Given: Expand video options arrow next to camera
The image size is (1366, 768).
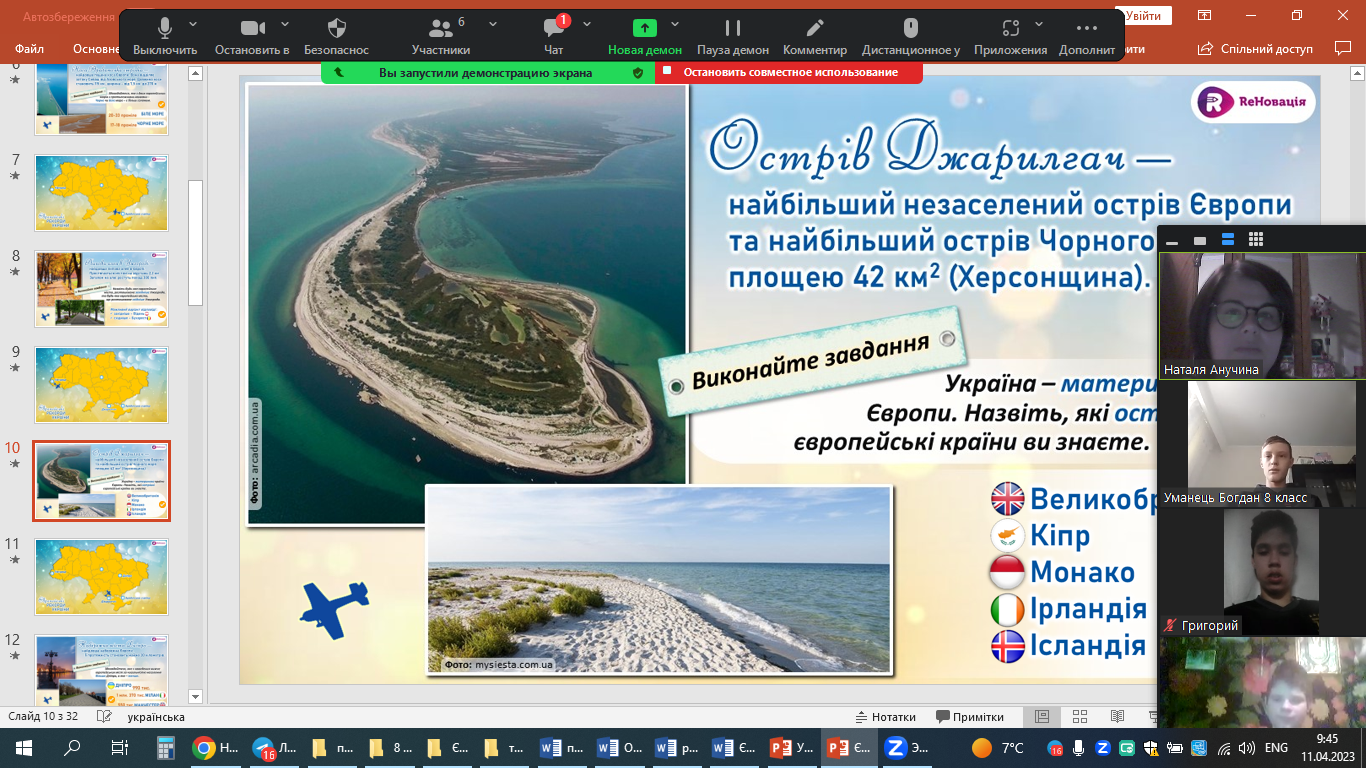Looking at the screenshot, I should coord(285,24).
